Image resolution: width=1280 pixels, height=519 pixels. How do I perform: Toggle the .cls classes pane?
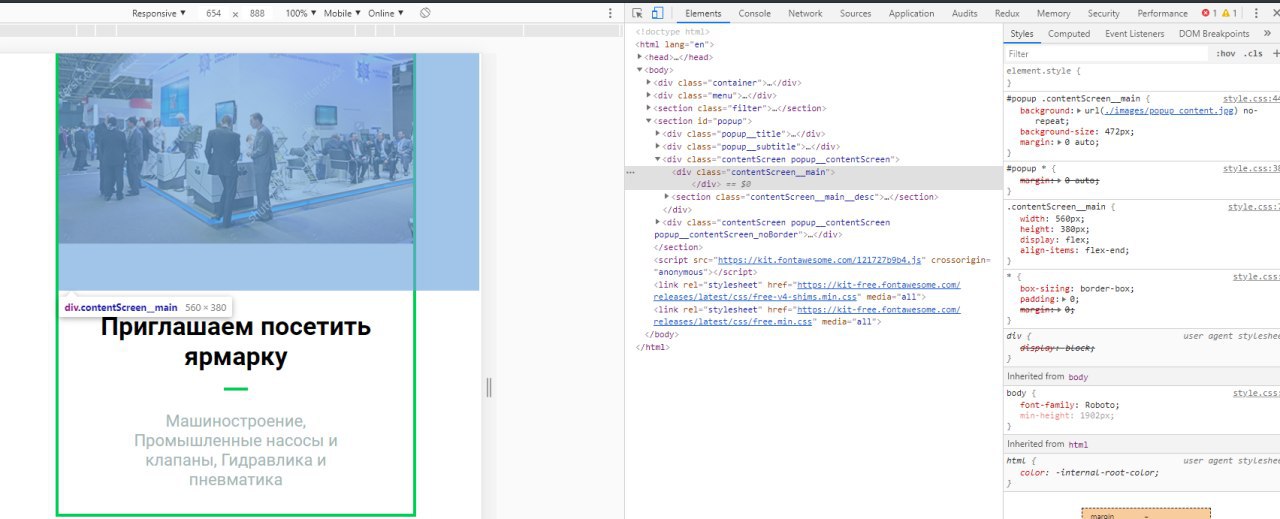(1252, 54)
